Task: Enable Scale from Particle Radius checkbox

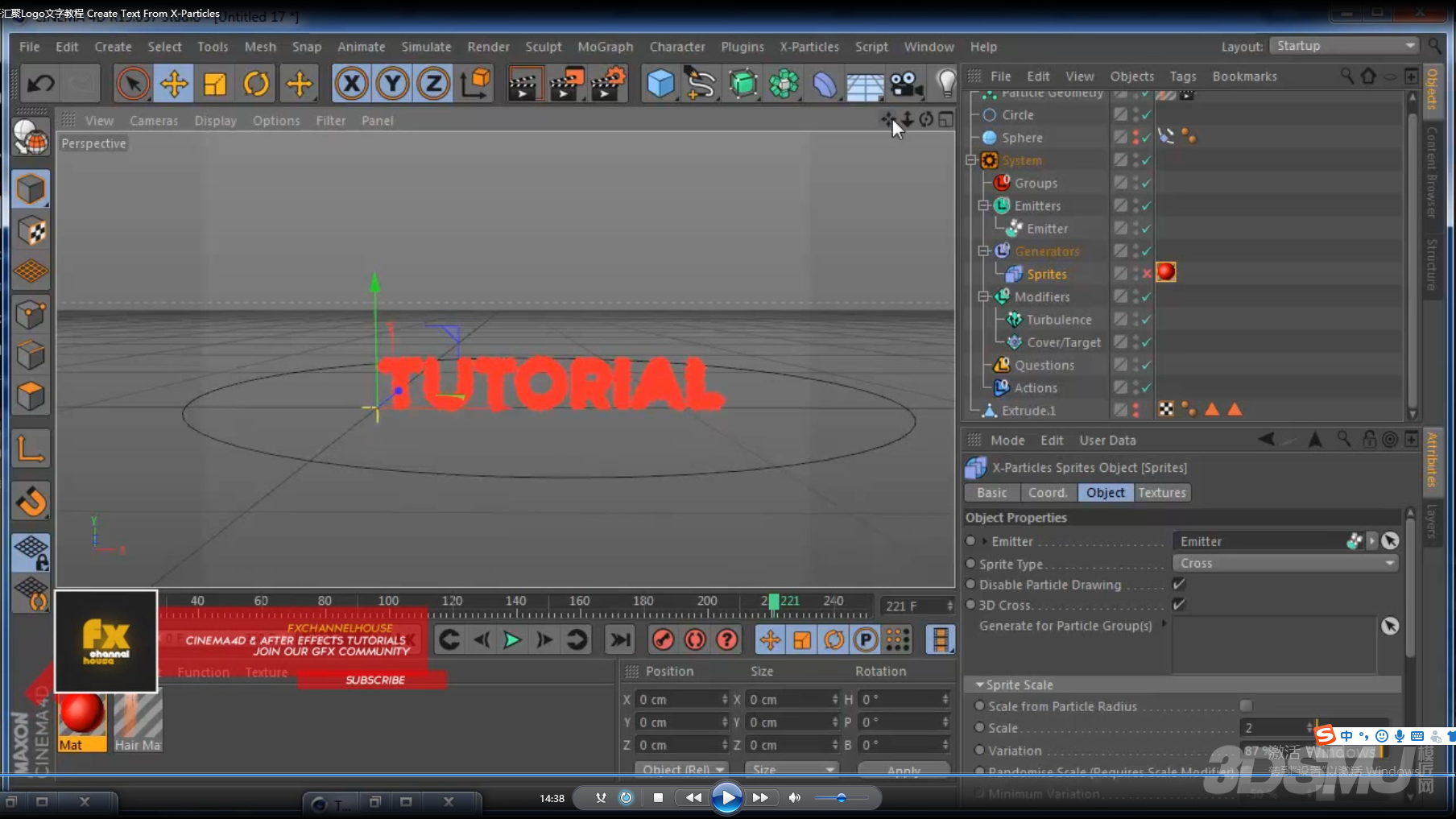Action: pyautogui.click(x=1246, y=706)
